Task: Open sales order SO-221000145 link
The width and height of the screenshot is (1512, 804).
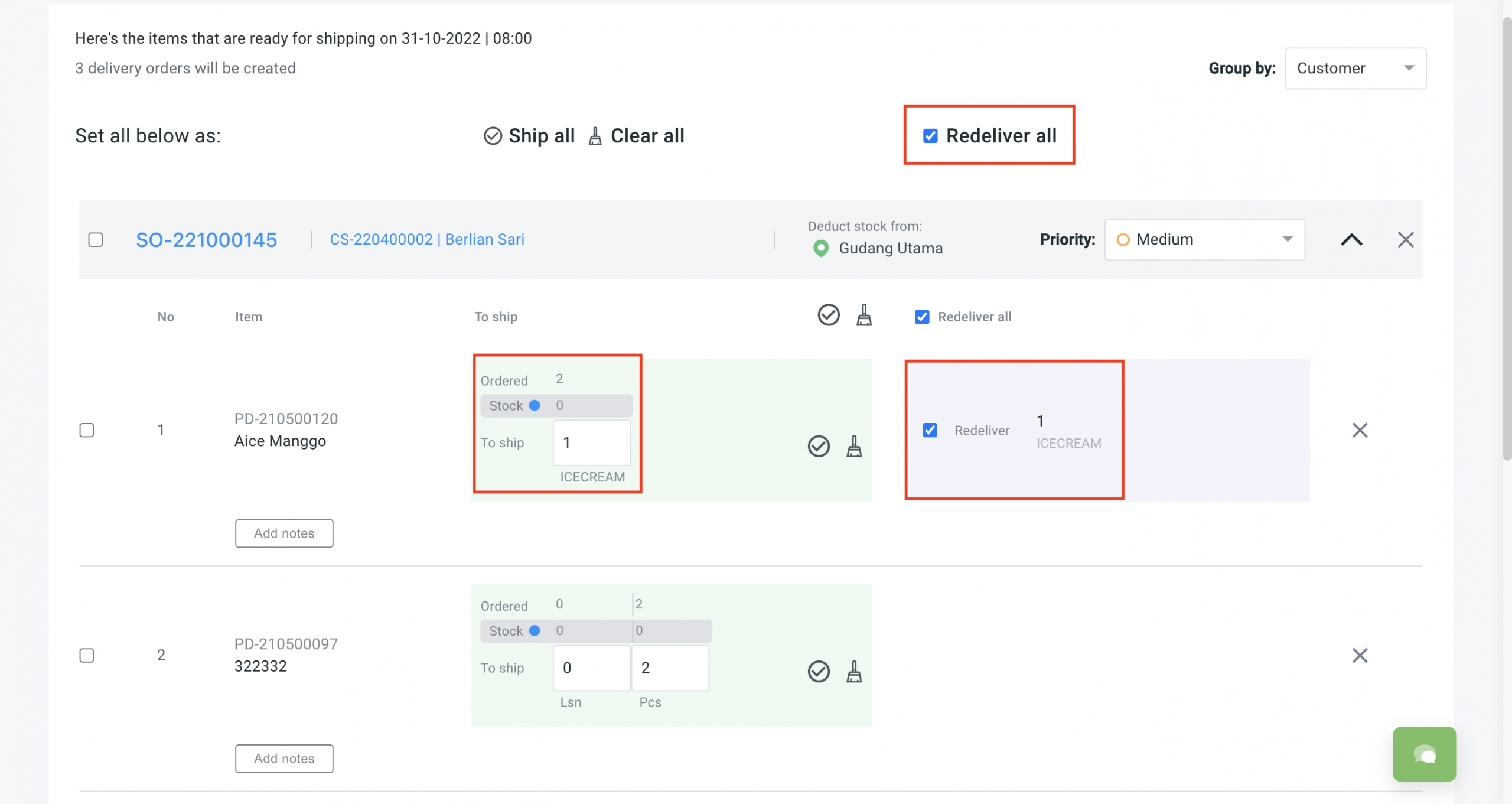Action: (206, 239)
